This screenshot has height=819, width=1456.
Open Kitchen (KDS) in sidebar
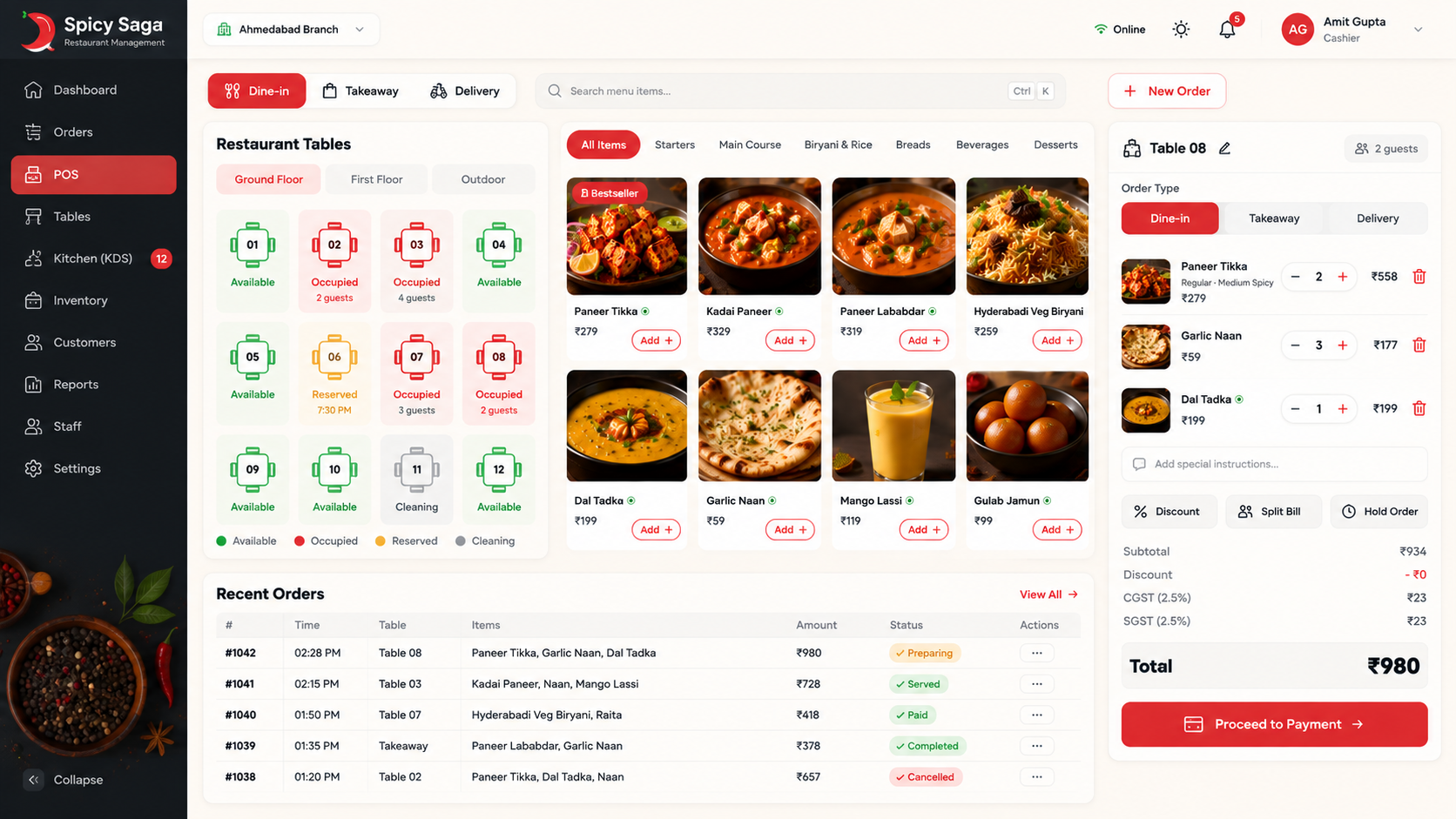pos(93,258)
